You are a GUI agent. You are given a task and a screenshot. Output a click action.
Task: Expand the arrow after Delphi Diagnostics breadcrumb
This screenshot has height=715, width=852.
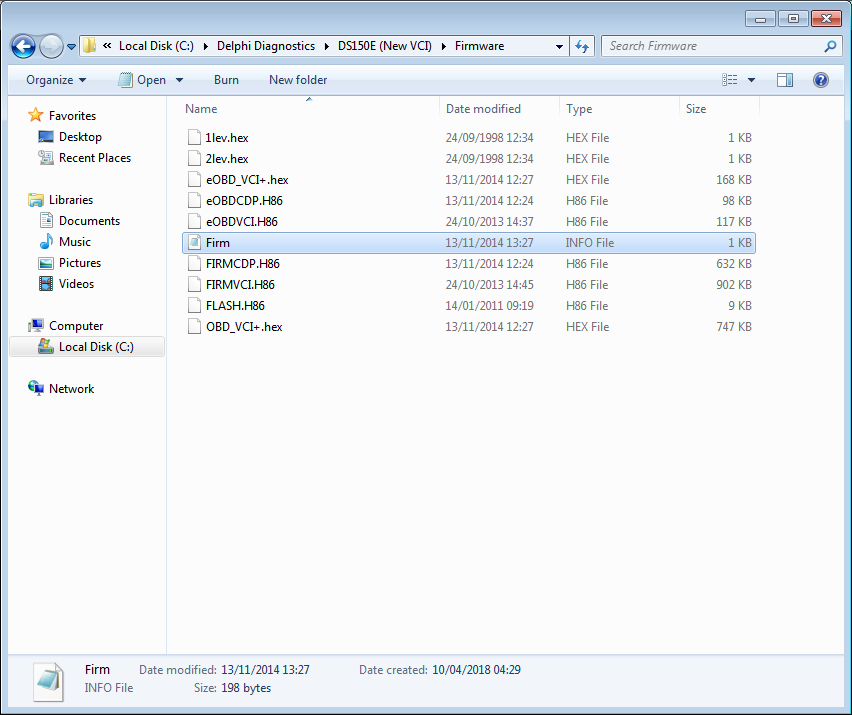point(327,47)
